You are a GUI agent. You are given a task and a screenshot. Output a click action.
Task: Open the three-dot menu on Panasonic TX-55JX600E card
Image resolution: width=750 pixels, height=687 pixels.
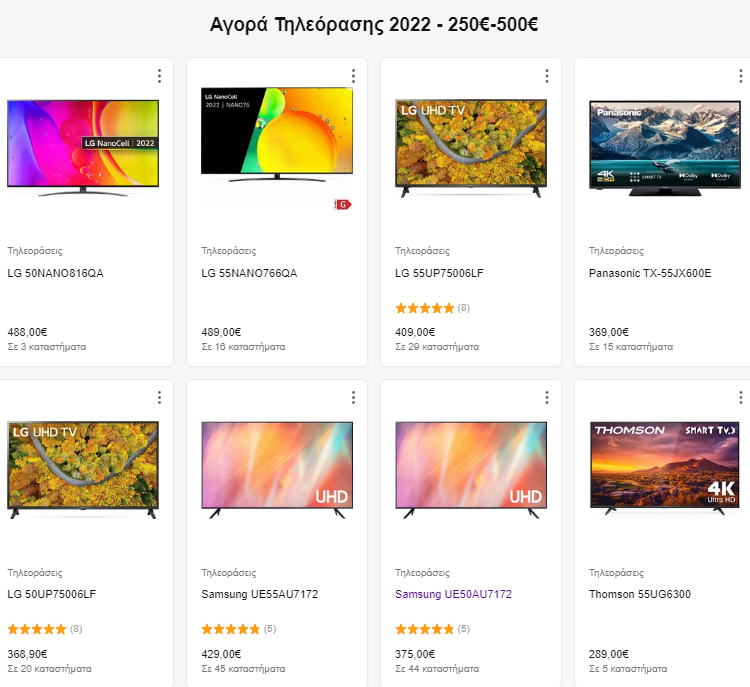click(x=740, y=76)
